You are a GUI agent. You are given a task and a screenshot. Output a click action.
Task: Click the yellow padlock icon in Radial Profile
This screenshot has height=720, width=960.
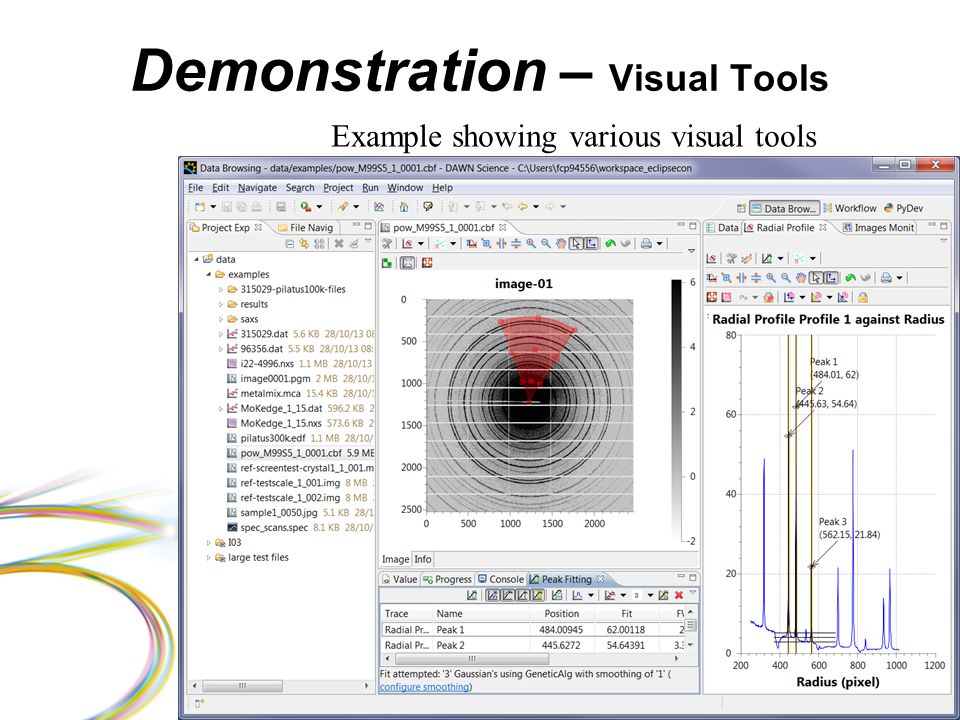(863, 298)
